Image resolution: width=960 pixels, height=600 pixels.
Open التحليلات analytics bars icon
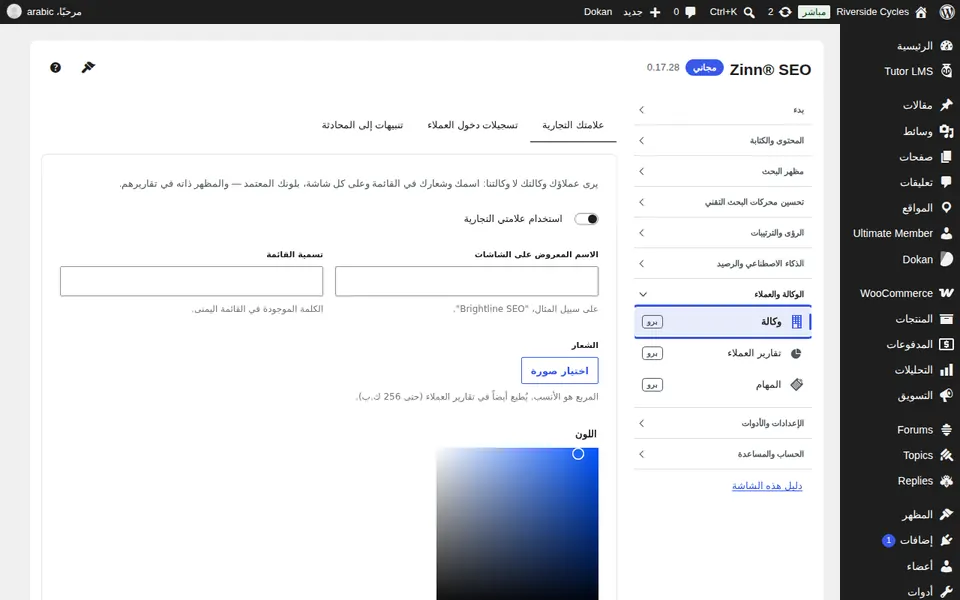coord(946,370)
